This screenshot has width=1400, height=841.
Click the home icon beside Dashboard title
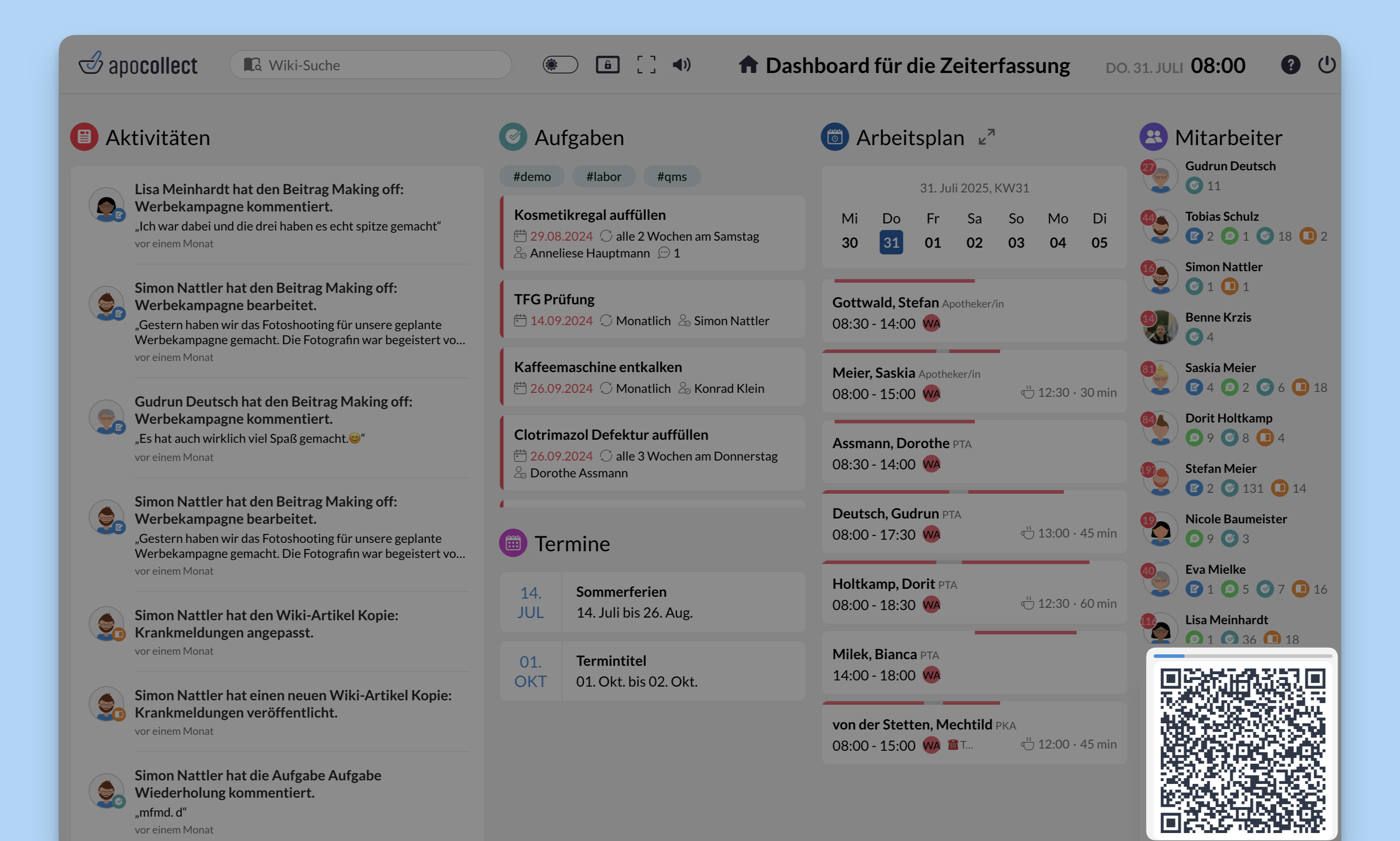pyautogui.click(x=748, y=65)
